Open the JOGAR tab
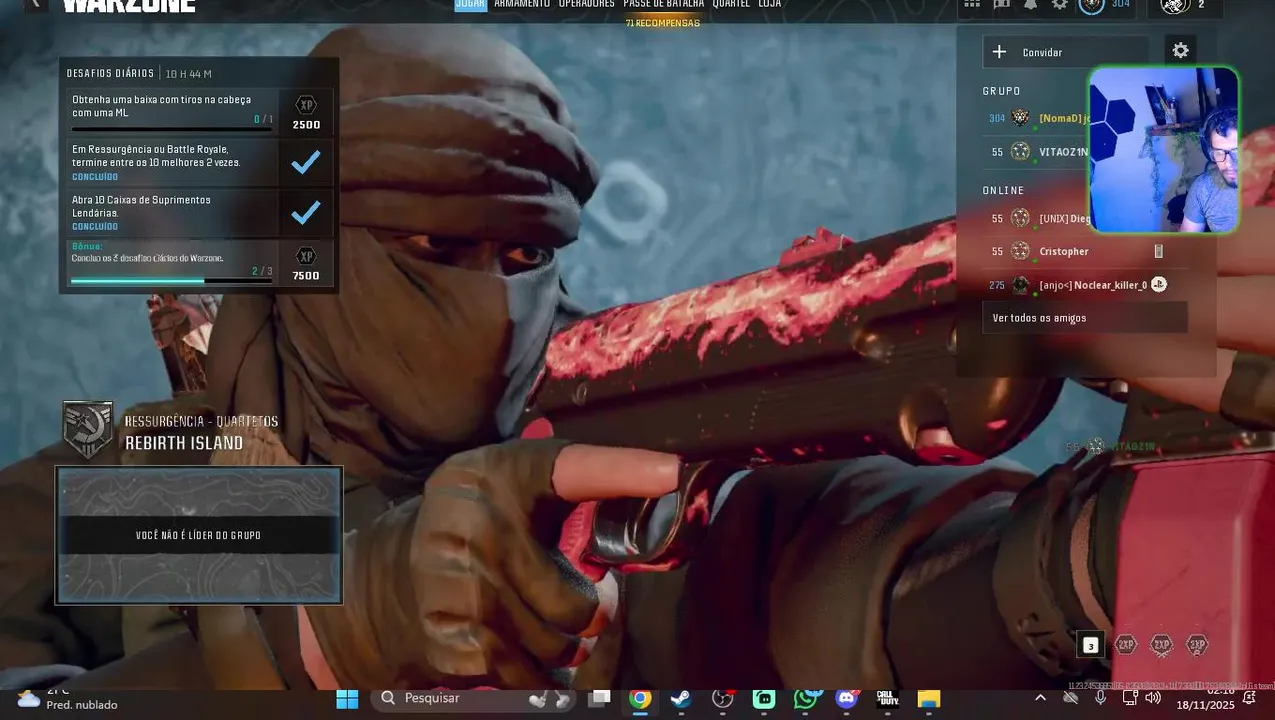This screenshot has height=720, width=1275. point(471,4)
